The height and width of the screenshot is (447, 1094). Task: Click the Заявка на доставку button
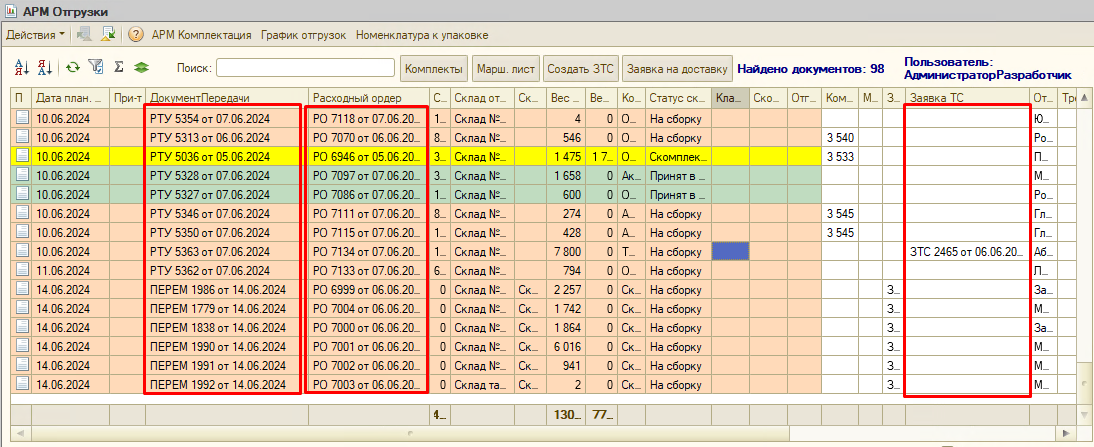coord(677,68)
